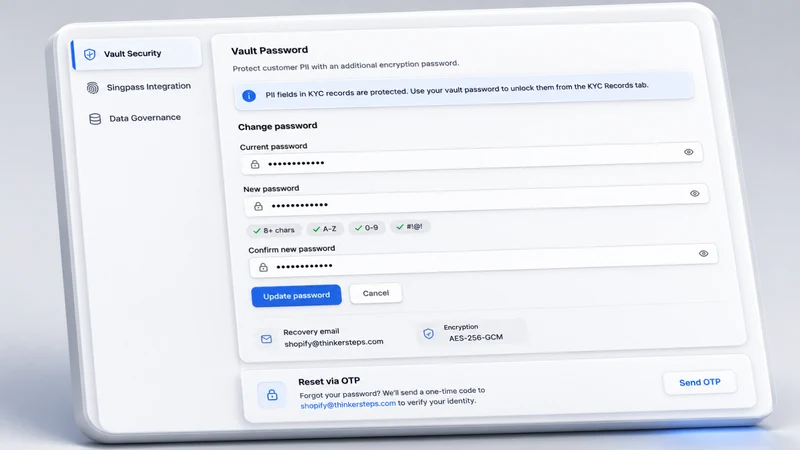This screenshot has width=800, height=450.
Task: Focus the Confirm new password field
Action: 483,260
